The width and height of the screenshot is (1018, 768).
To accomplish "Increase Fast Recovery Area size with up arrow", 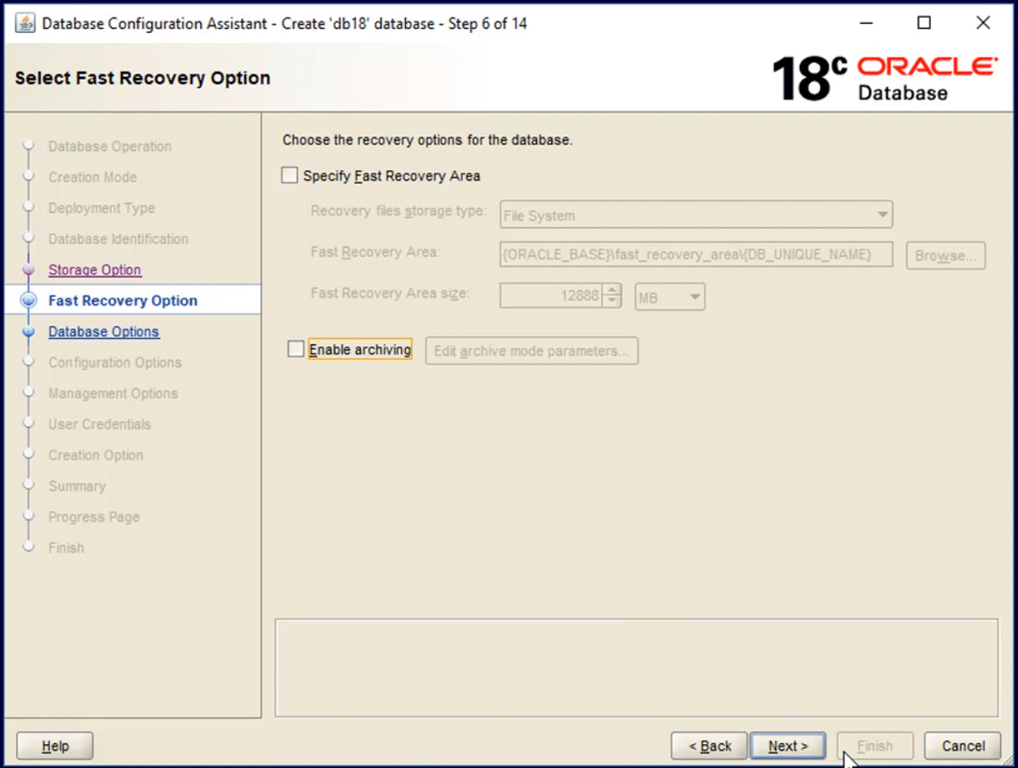I will [x=613, y=291].
